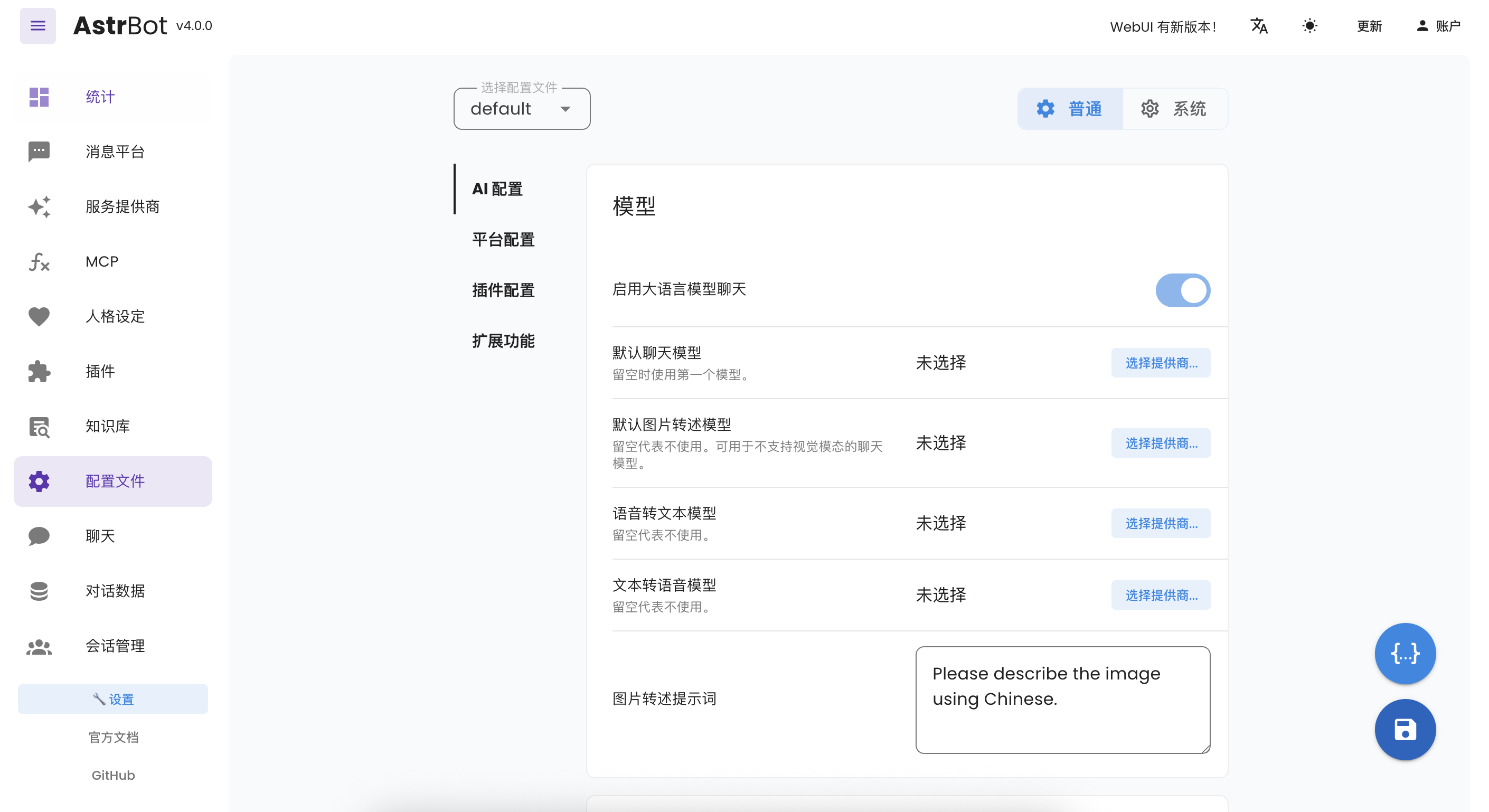Click the 更新 button in header

coord(1369,26)
